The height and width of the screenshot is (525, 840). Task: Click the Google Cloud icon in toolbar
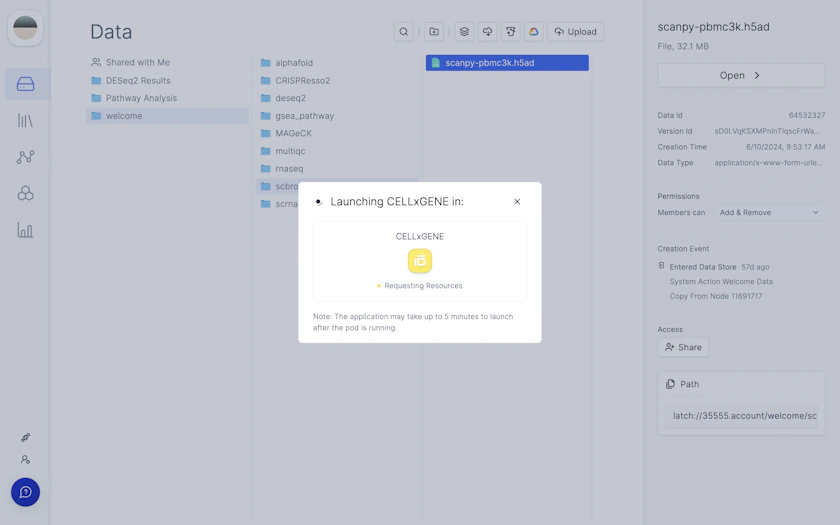pyautogui.click(x=534, y=32)
